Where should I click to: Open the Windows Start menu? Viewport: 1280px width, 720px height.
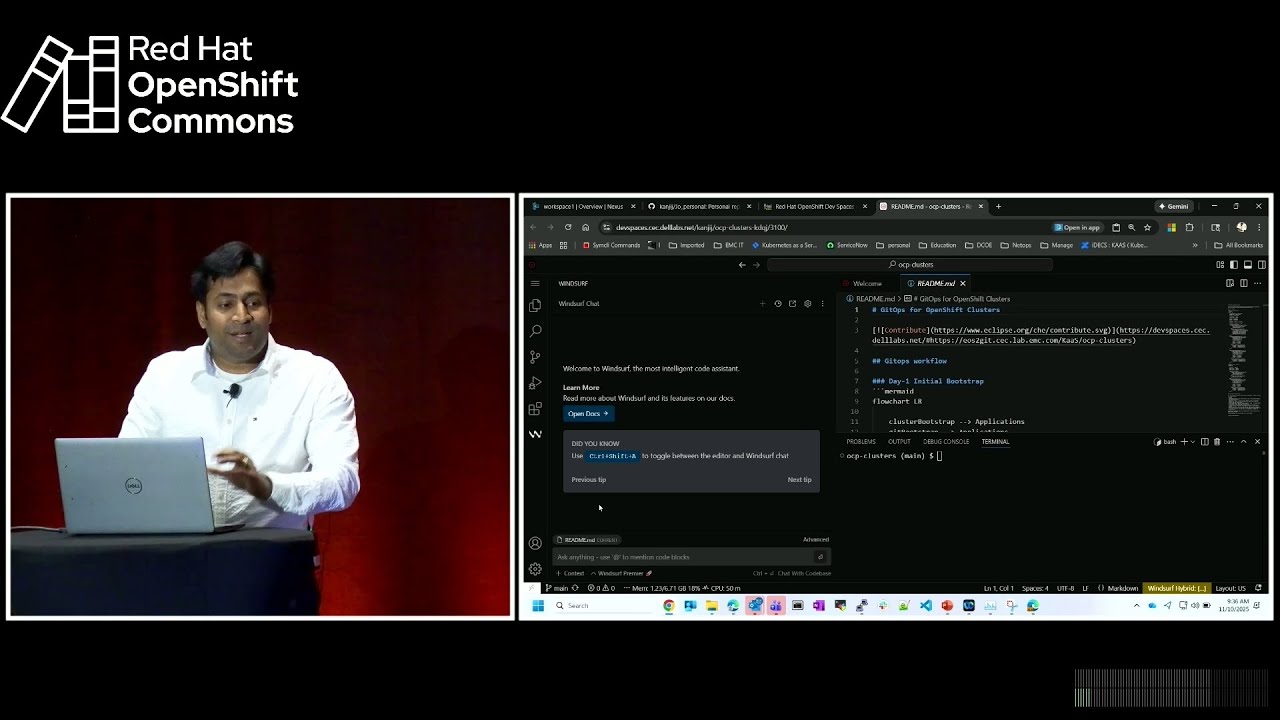[x=537, y=605]
